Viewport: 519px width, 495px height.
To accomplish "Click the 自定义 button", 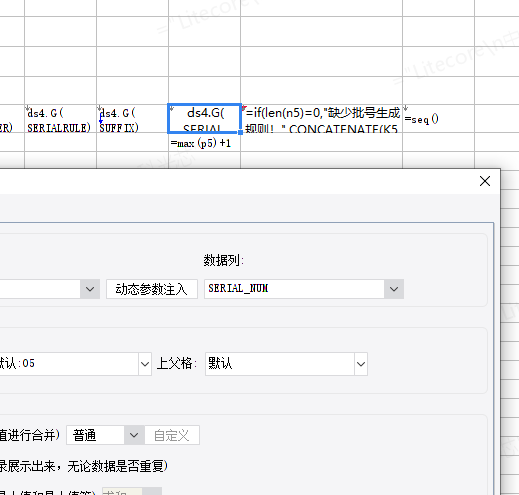I will (x=172, y=435).
